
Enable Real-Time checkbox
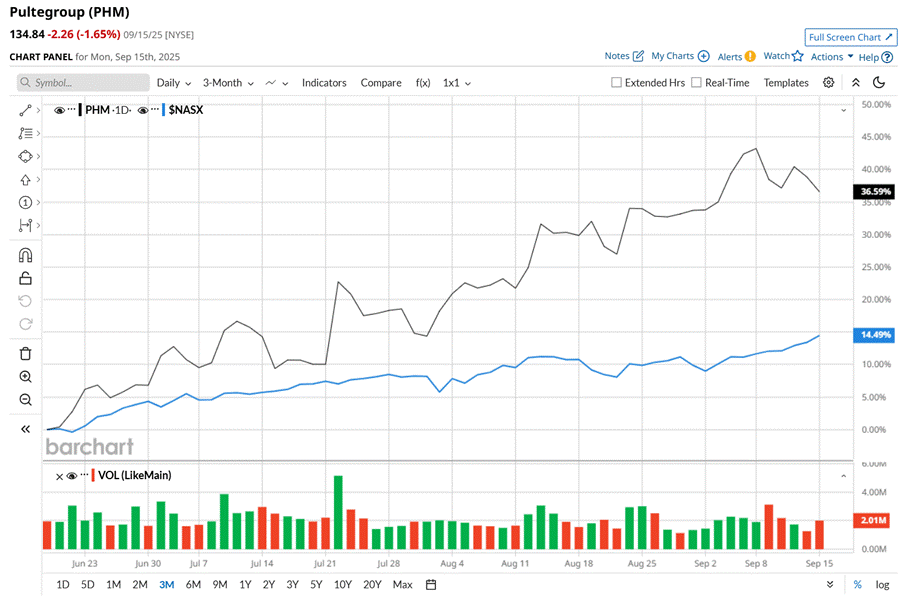tap(696, 82)
